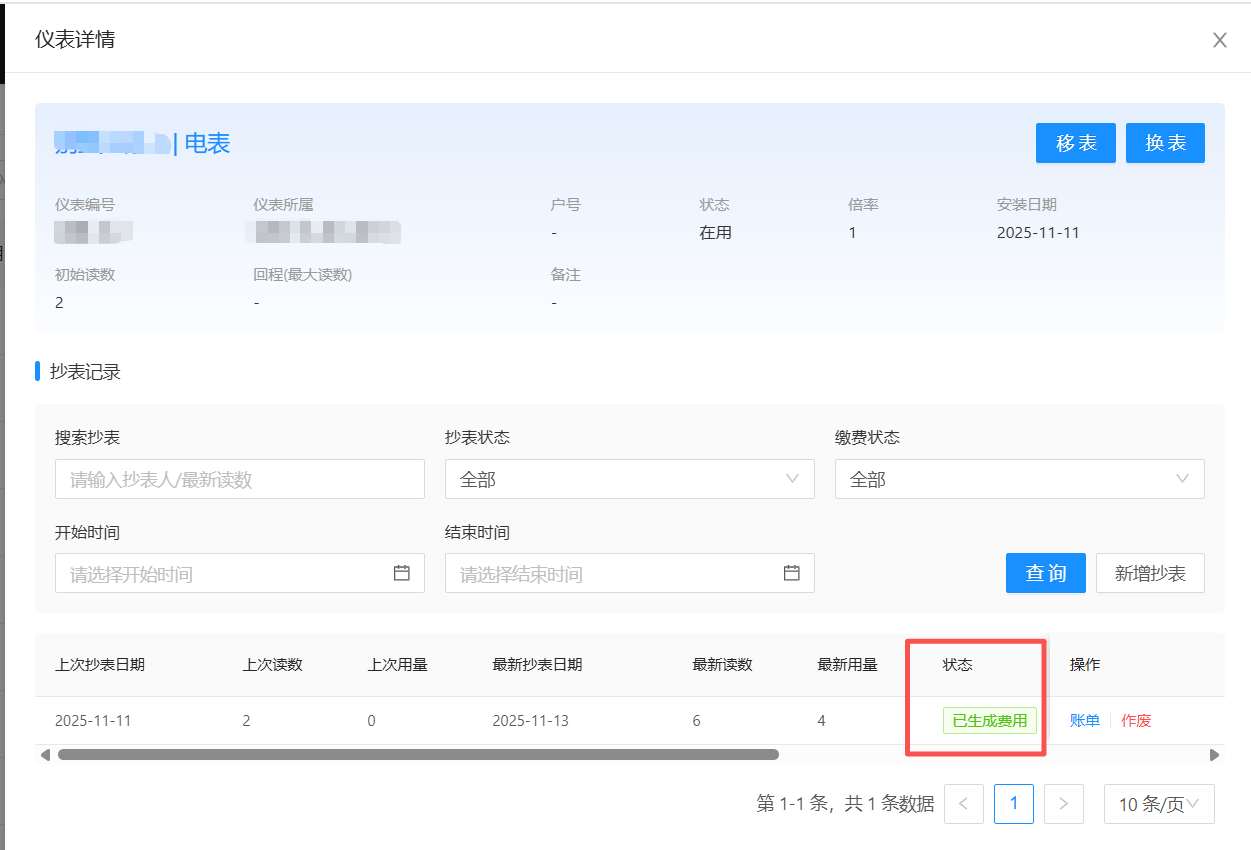Expand the 缴费状态 dropdown
The height and width of the screenshot is (850, 1251).
pyautogui.click(x=1019, y=479)
